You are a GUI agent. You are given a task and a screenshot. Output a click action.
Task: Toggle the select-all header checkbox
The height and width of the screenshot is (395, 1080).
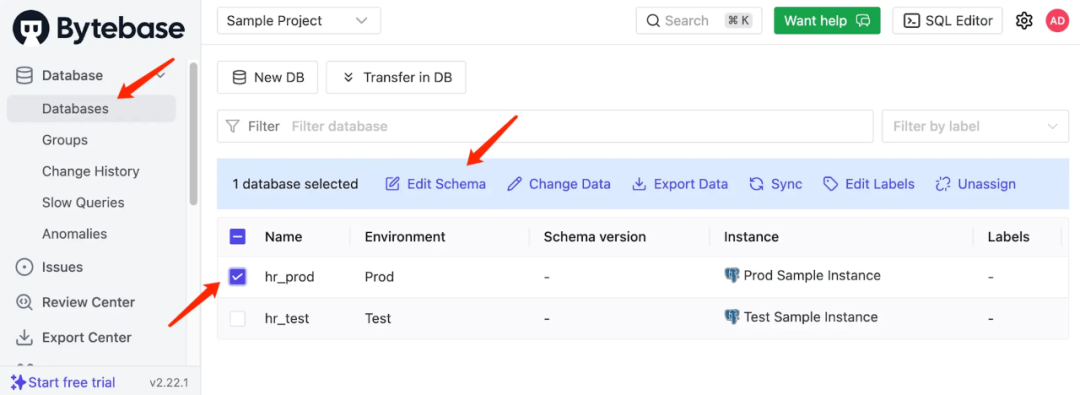(x=238, y=237)
